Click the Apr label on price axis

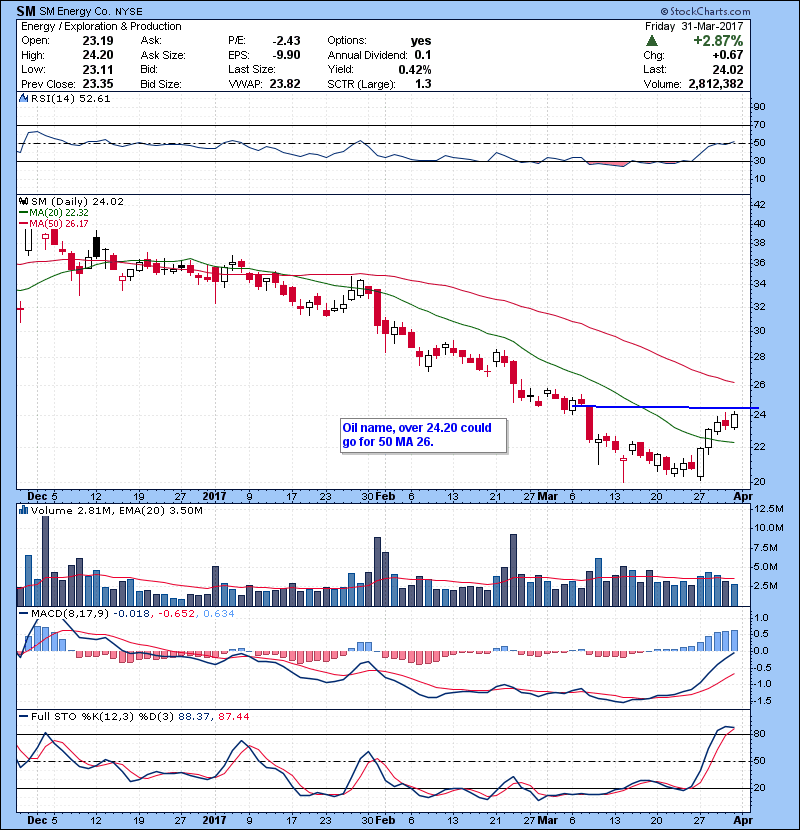743,496
